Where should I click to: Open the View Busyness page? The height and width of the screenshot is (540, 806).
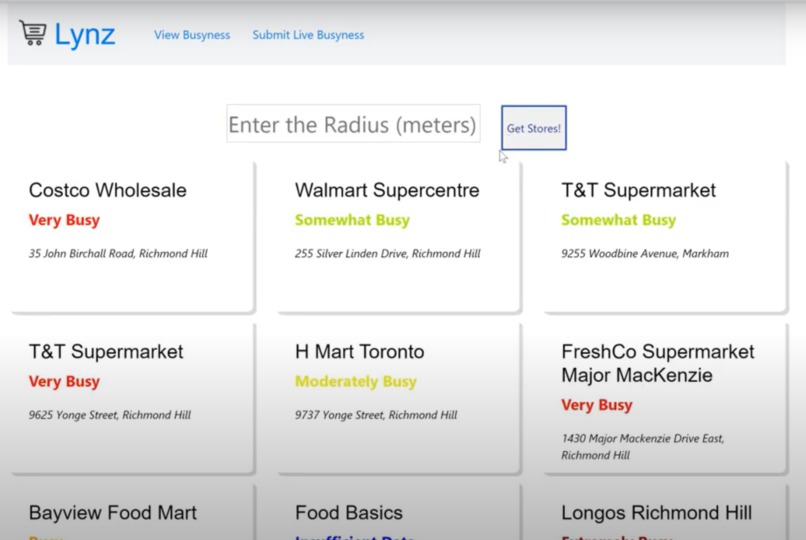point(192,35)
